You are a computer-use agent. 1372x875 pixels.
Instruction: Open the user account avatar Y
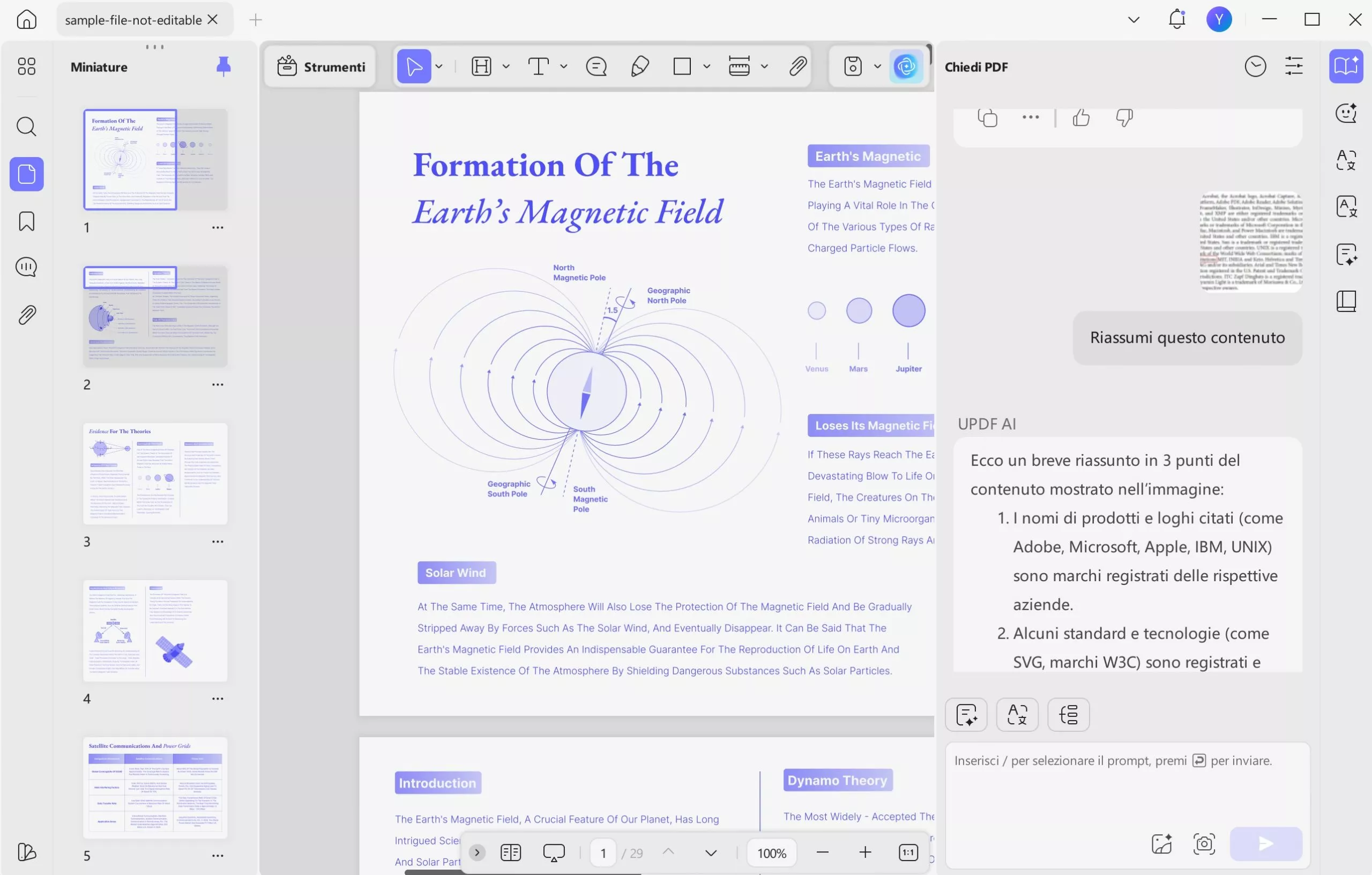[x=1219, y=19]
